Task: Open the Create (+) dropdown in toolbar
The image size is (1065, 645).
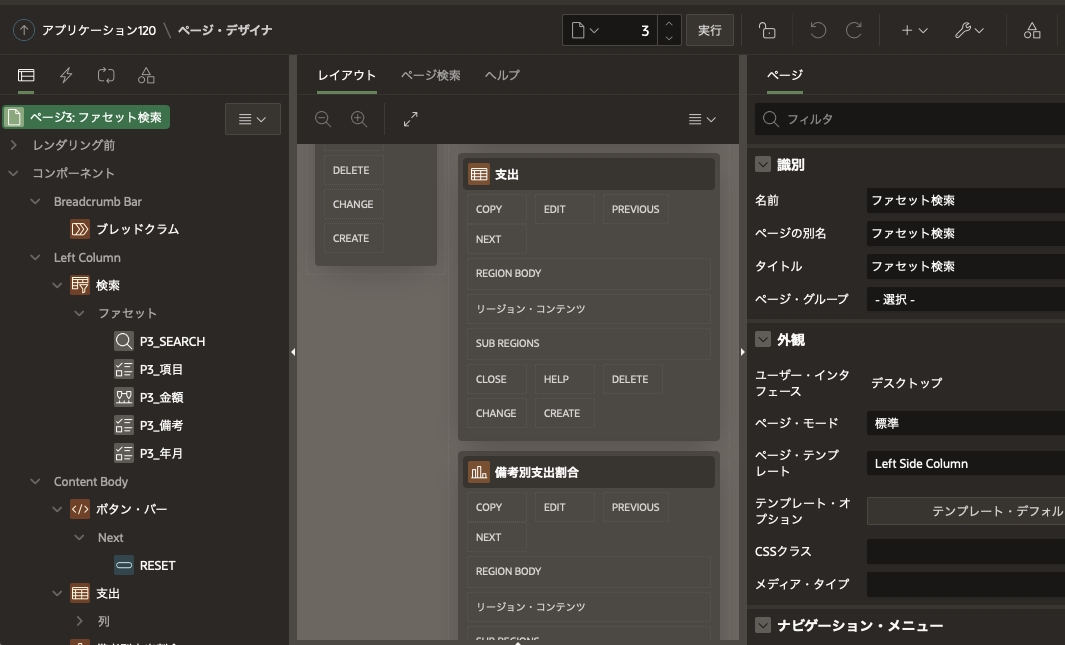Action: 911,30
